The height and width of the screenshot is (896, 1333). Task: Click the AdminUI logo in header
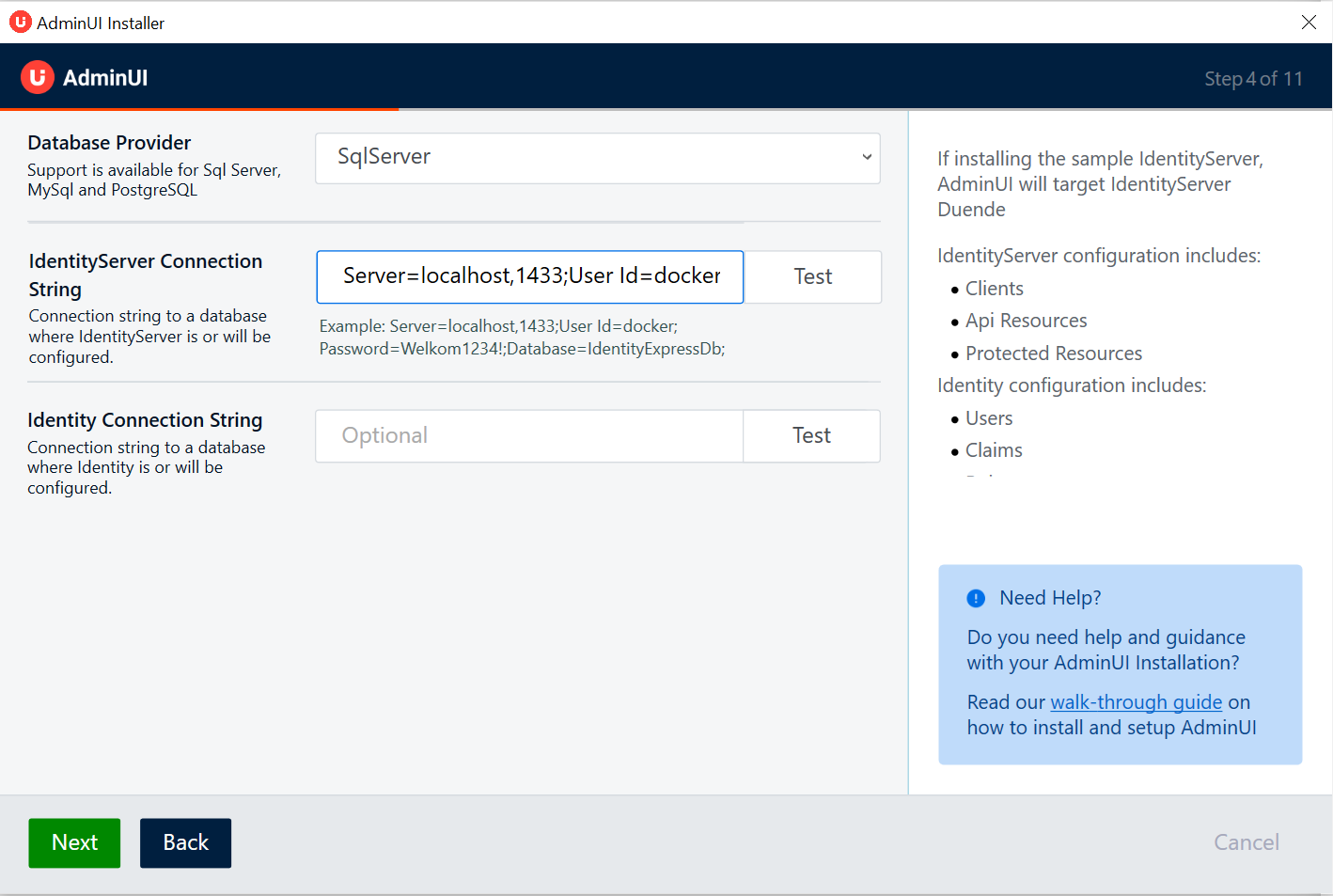click(x=38, y=77)
